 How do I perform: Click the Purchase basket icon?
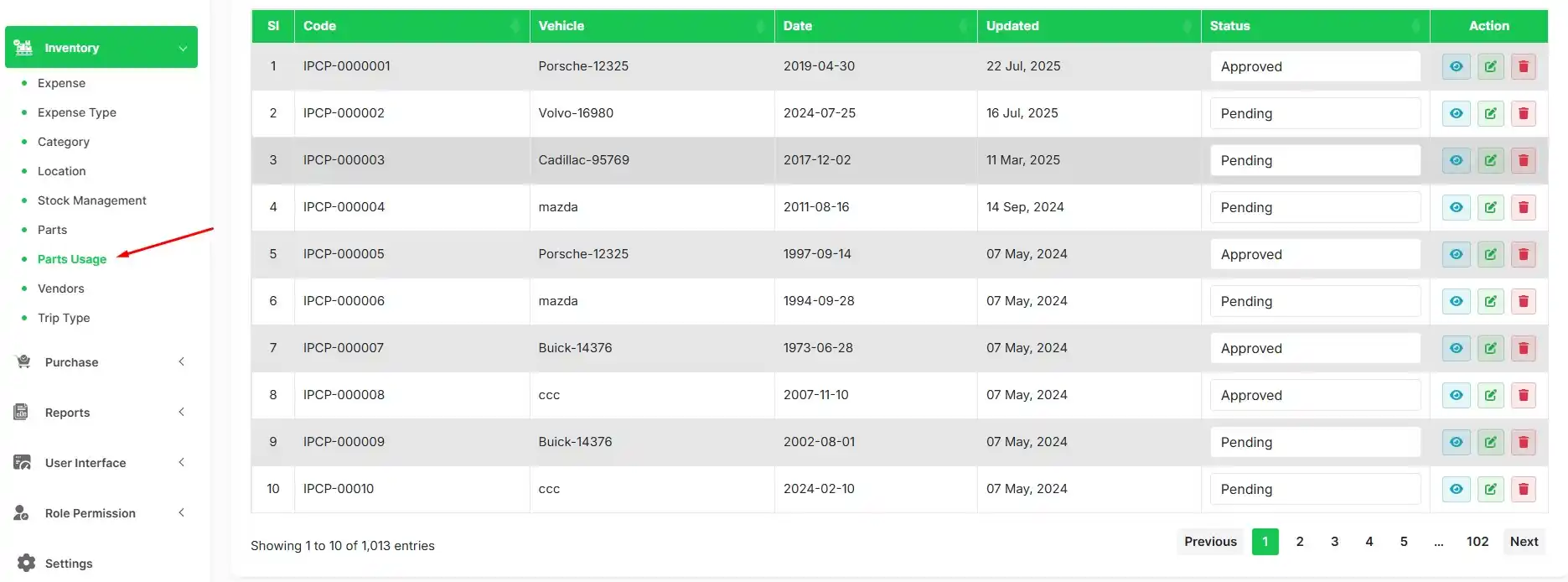click(x=23, y=362)
